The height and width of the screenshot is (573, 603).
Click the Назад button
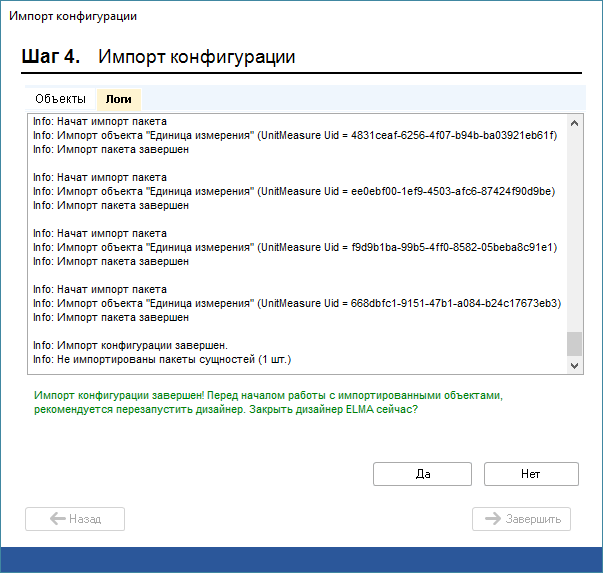point(75,519)
